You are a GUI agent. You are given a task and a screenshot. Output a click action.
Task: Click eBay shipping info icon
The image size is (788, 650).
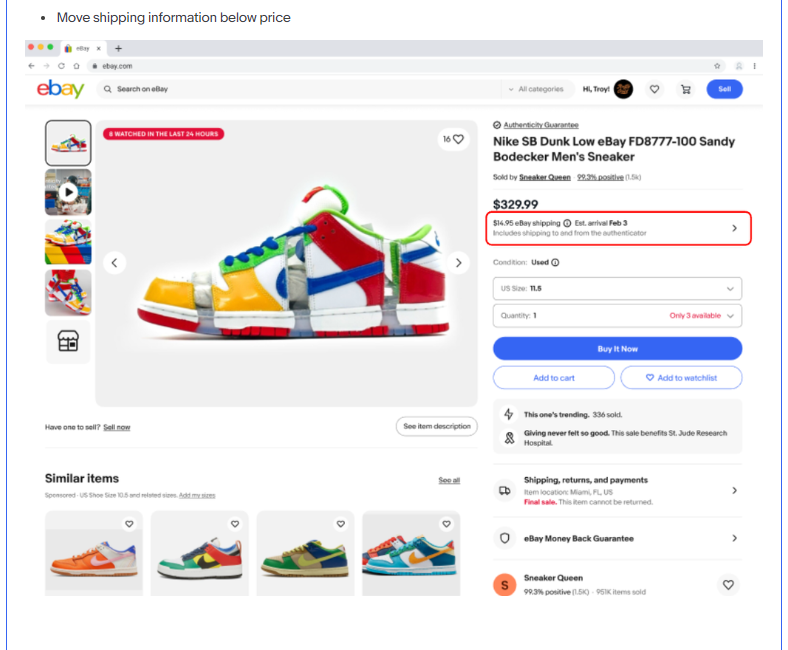[x=567, y=223]
